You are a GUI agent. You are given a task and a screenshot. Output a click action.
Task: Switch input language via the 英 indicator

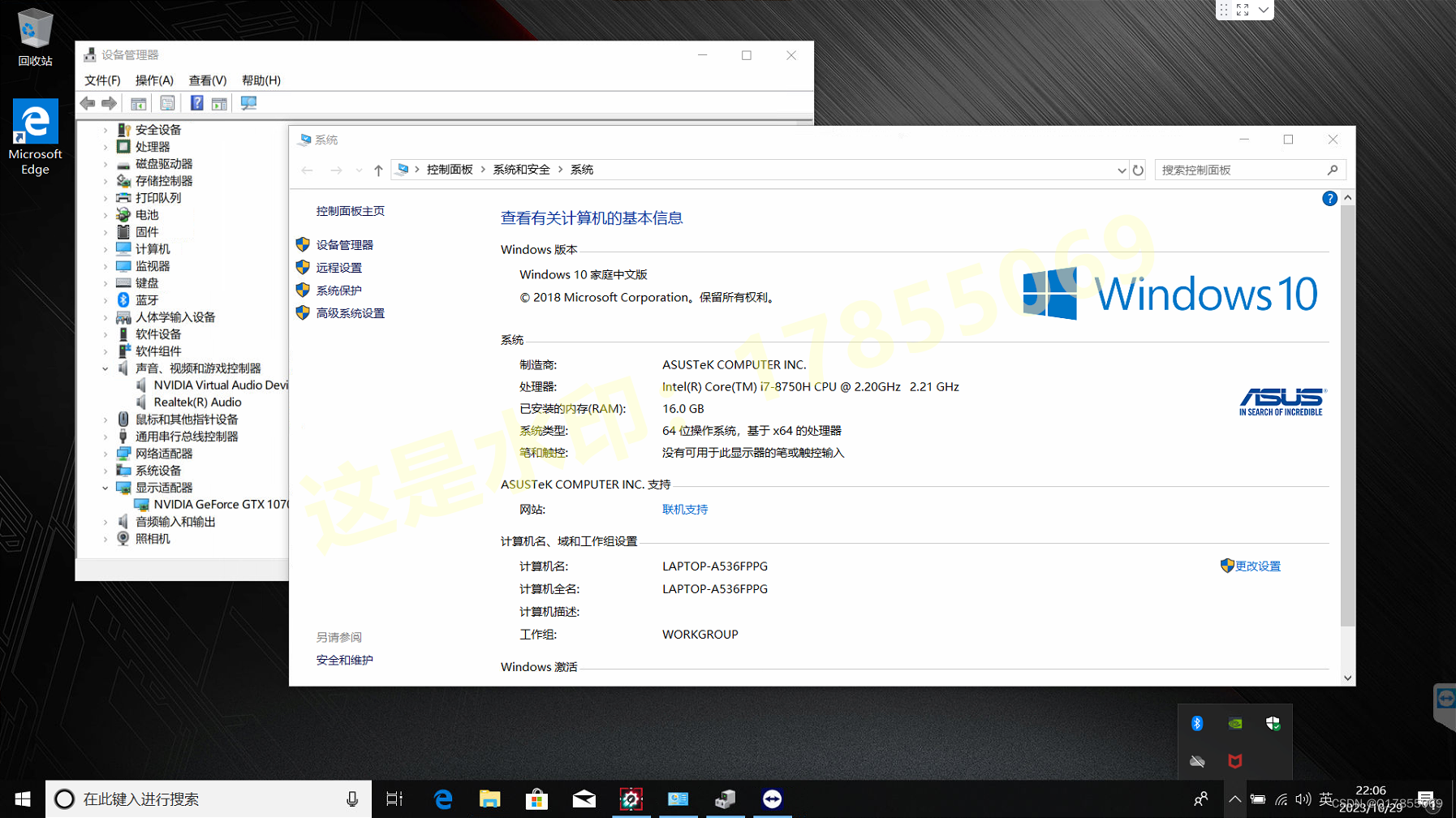1325,799
